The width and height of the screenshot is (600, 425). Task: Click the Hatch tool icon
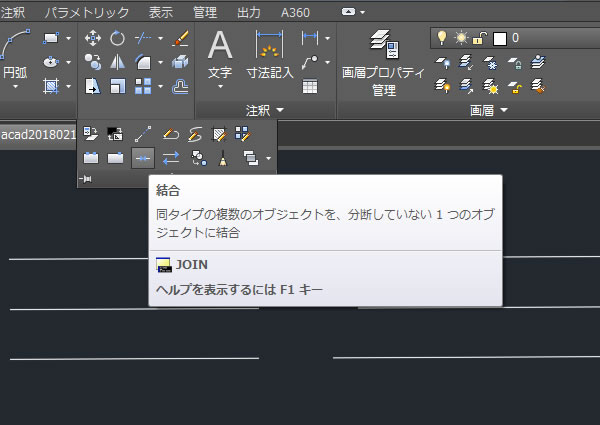[x=51, y=86]
